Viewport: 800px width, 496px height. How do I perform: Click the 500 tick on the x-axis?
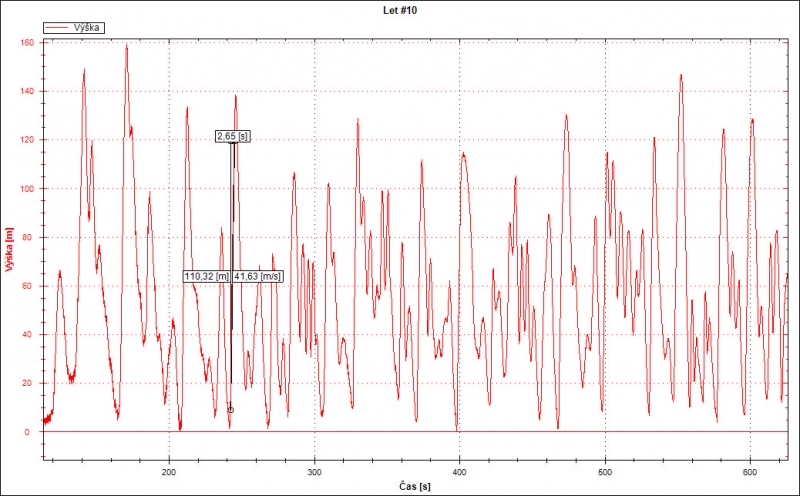(x=604, y=470)
